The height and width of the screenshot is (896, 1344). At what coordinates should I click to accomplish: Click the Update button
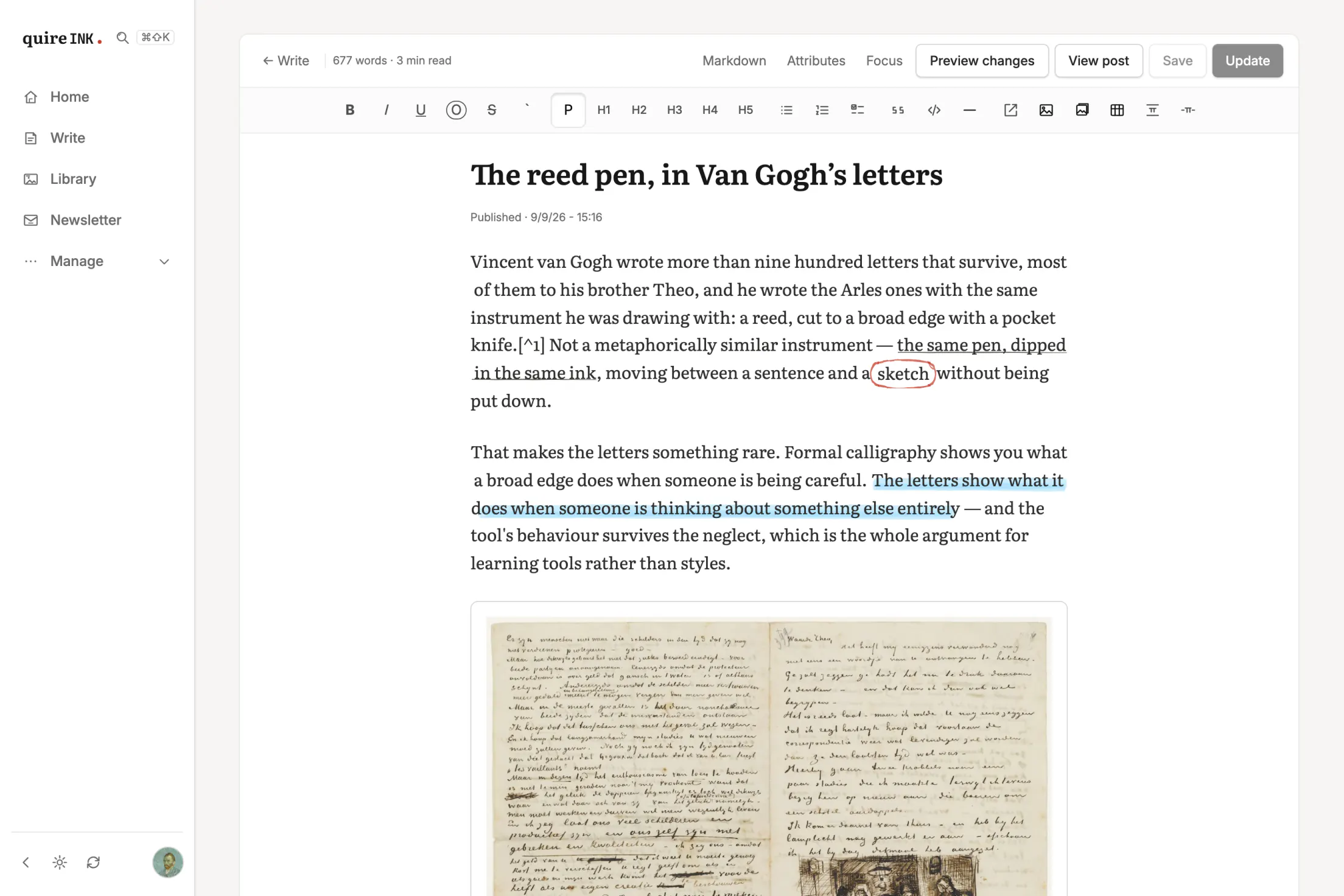pos(1247,61)
